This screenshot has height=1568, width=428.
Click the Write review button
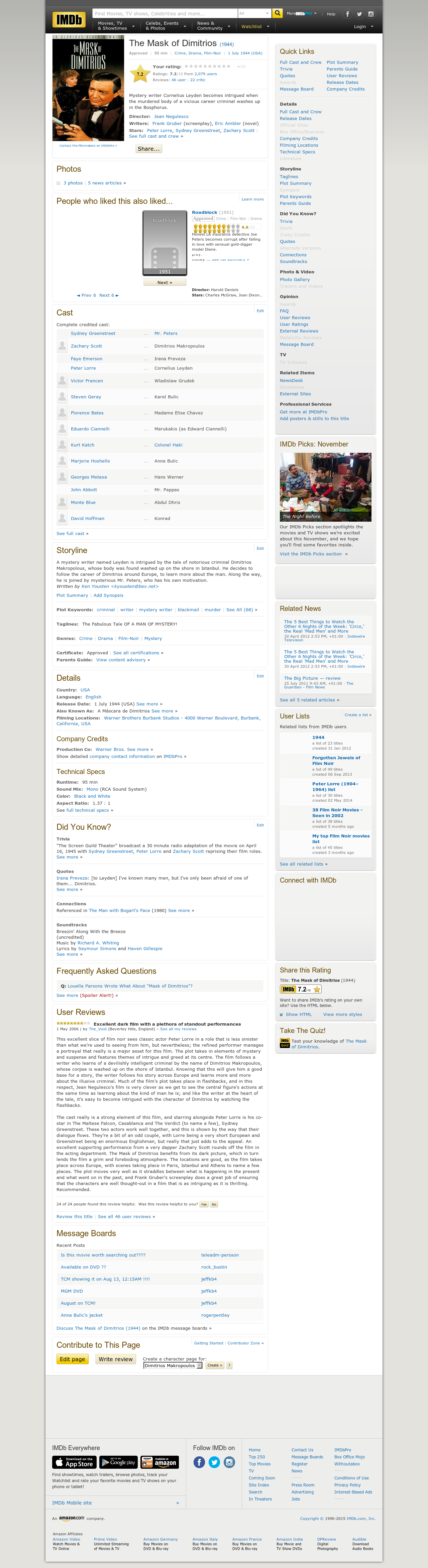click(x=116, y=1358)
